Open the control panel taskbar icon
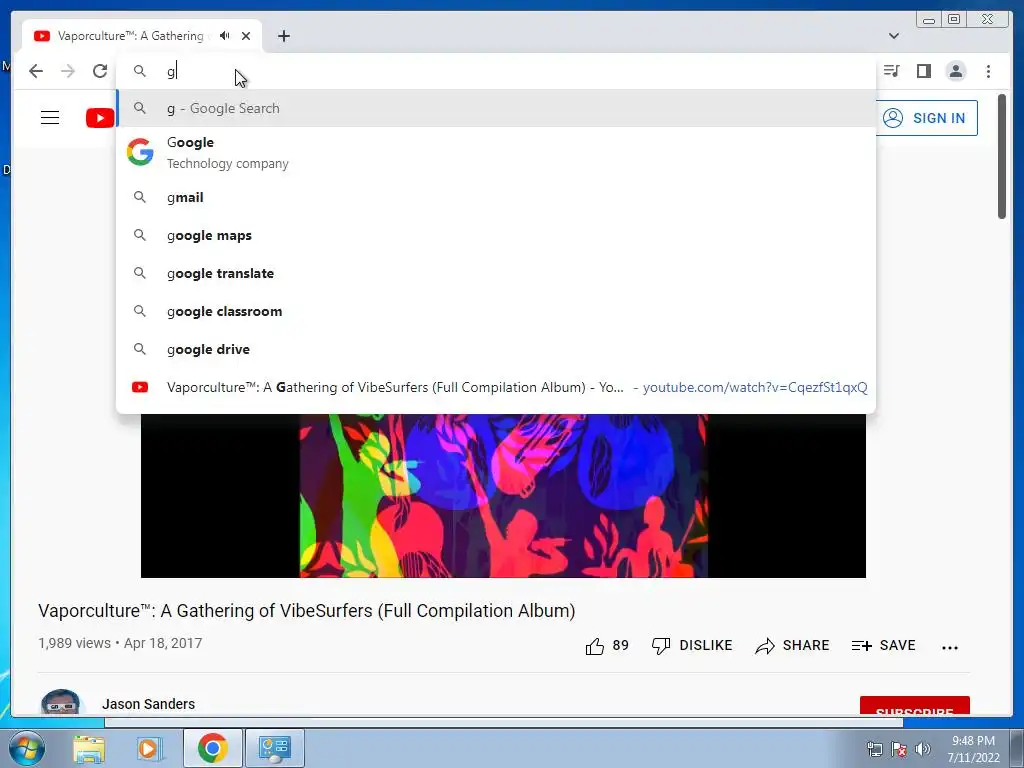Image resolution: width=1024 pixels, height=768 pixels. (x=274, y=748)
